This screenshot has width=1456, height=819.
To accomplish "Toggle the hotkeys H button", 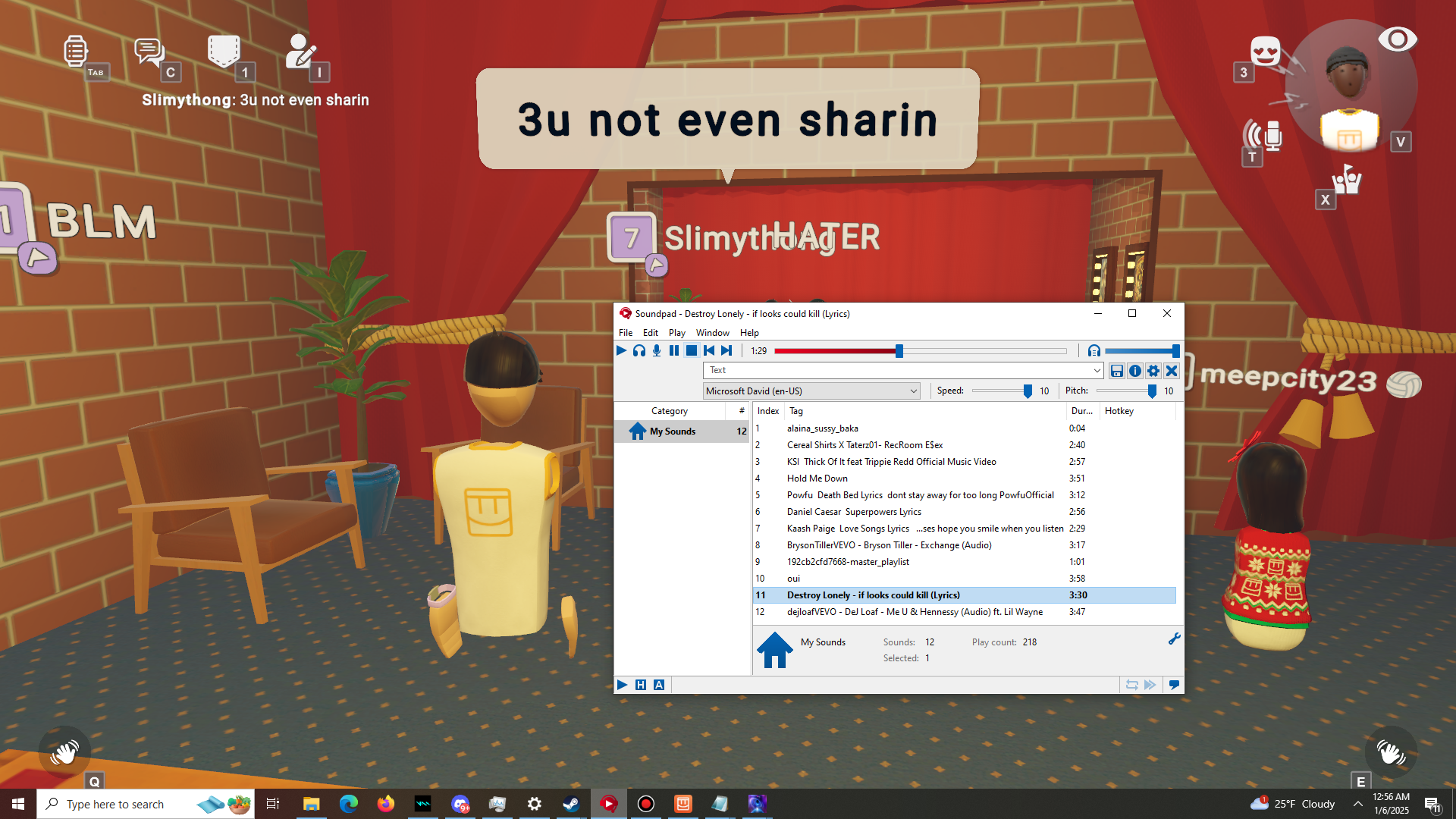I will [640, 685].
